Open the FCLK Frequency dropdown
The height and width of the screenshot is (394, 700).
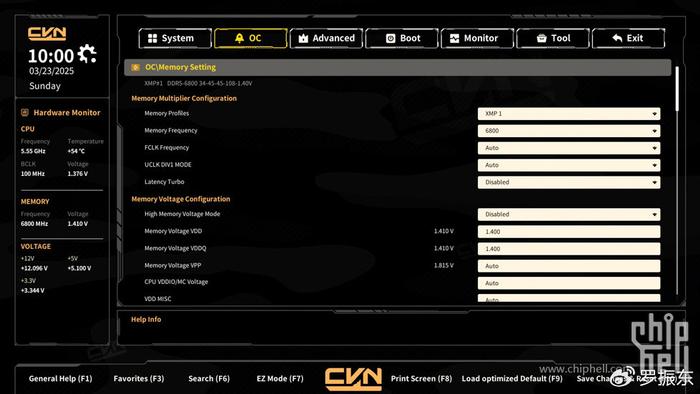click(x=569, y=148)
